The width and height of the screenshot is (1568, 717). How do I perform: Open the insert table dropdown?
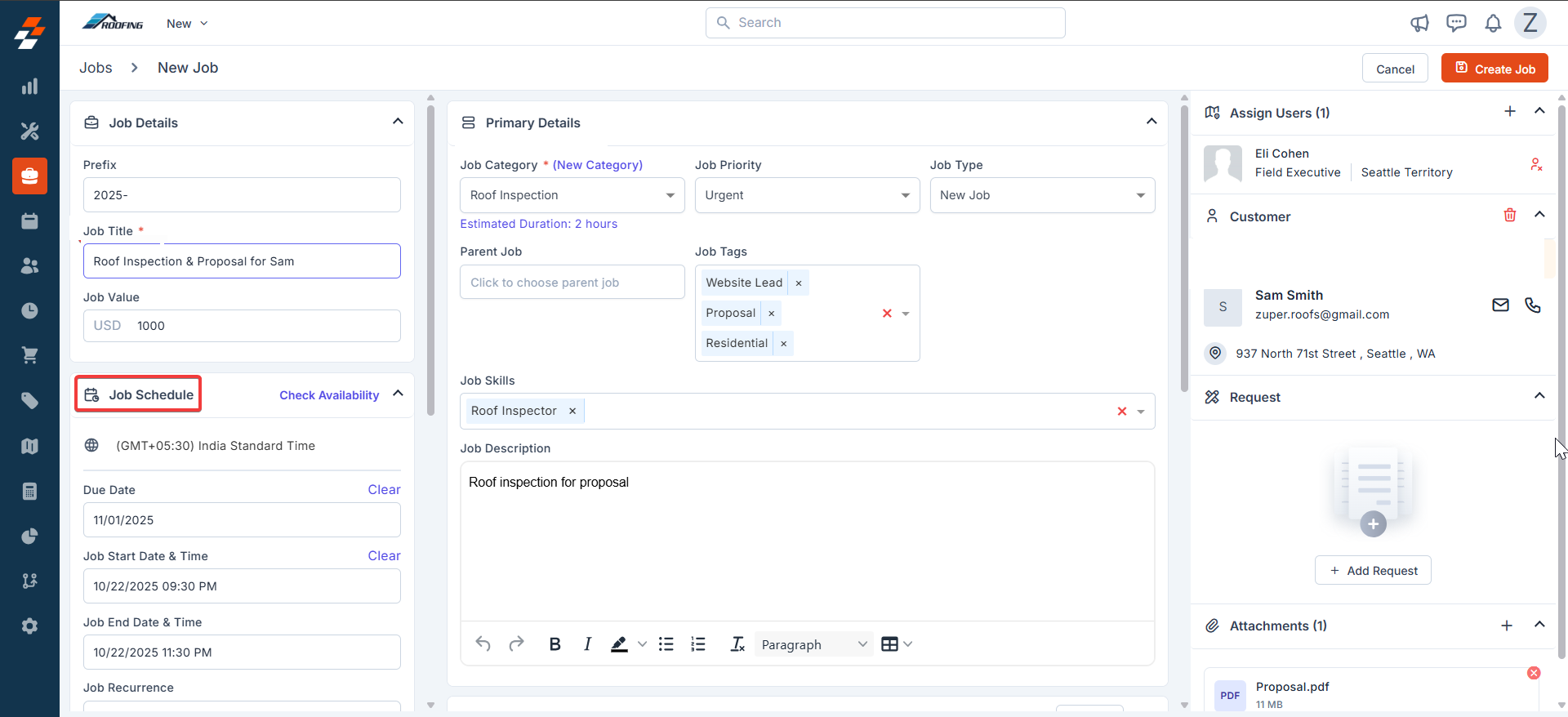click(x=897, y=644)
